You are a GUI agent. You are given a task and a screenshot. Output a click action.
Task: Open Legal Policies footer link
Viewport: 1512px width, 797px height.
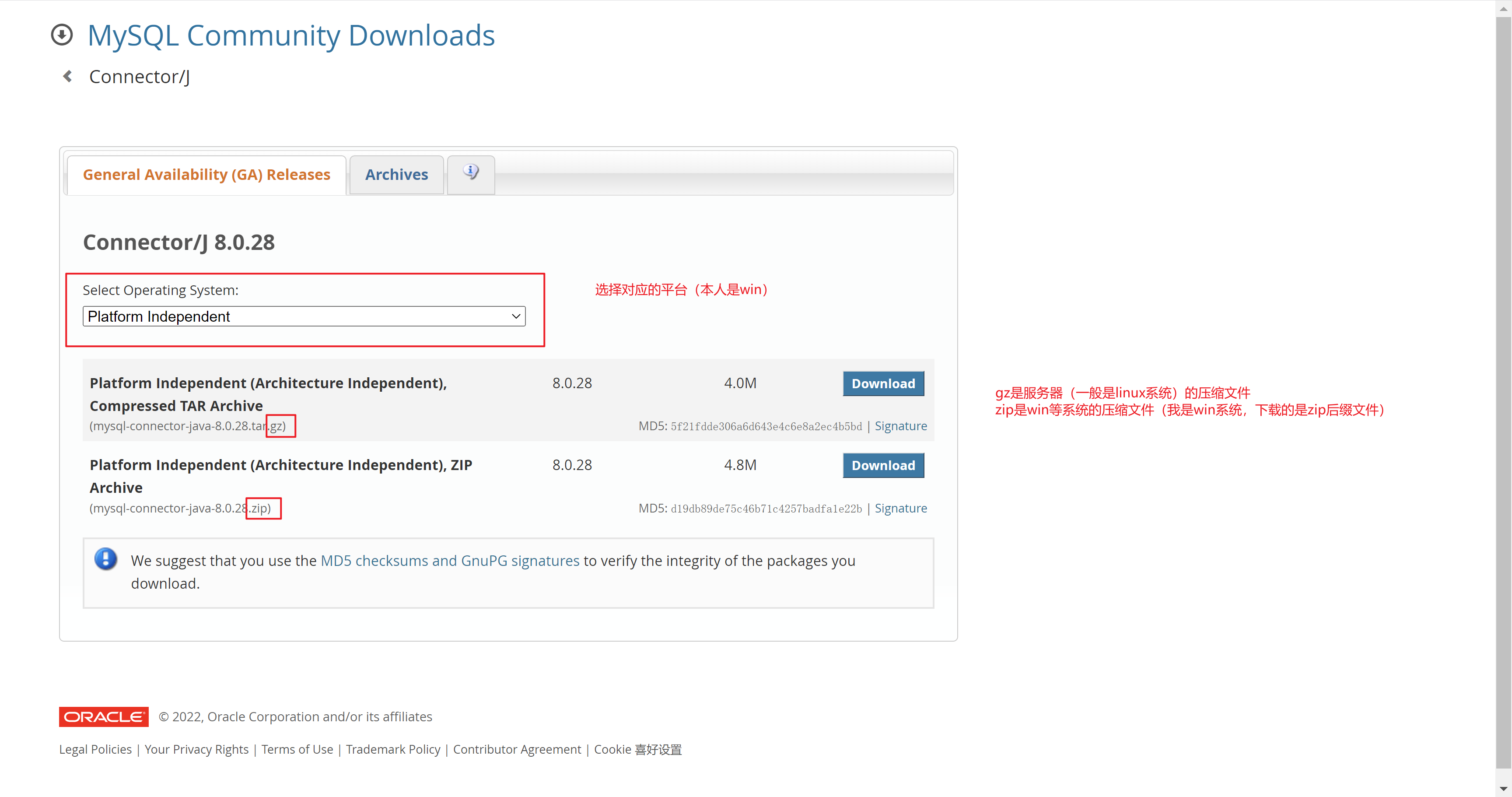[x=95, y=749]
